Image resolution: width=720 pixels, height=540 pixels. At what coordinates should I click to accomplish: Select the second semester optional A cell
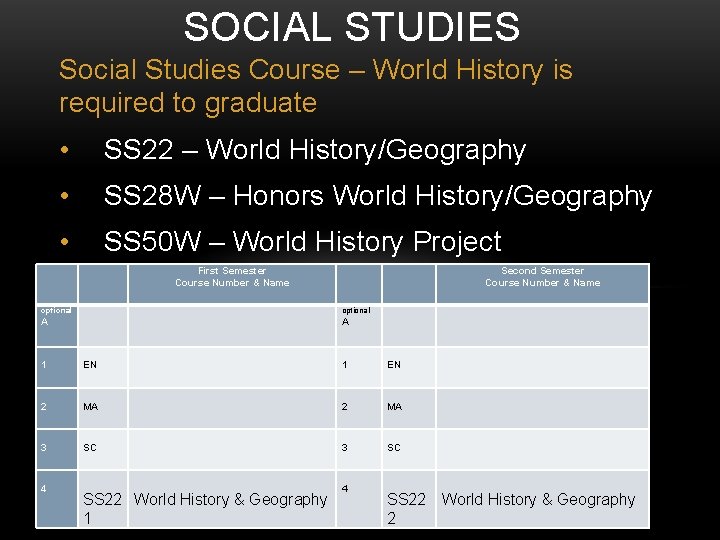(359, 326)
